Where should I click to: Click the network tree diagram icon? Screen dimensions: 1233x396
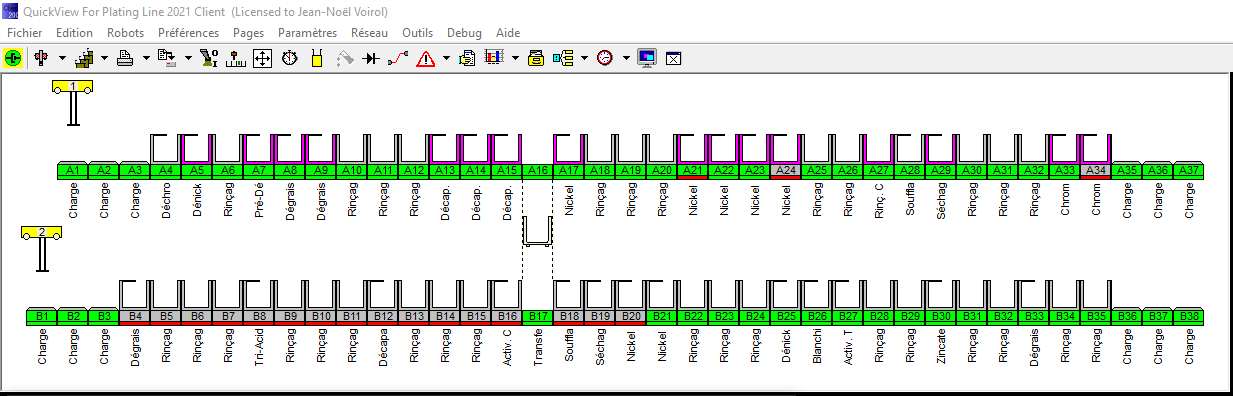coord(563,58)
